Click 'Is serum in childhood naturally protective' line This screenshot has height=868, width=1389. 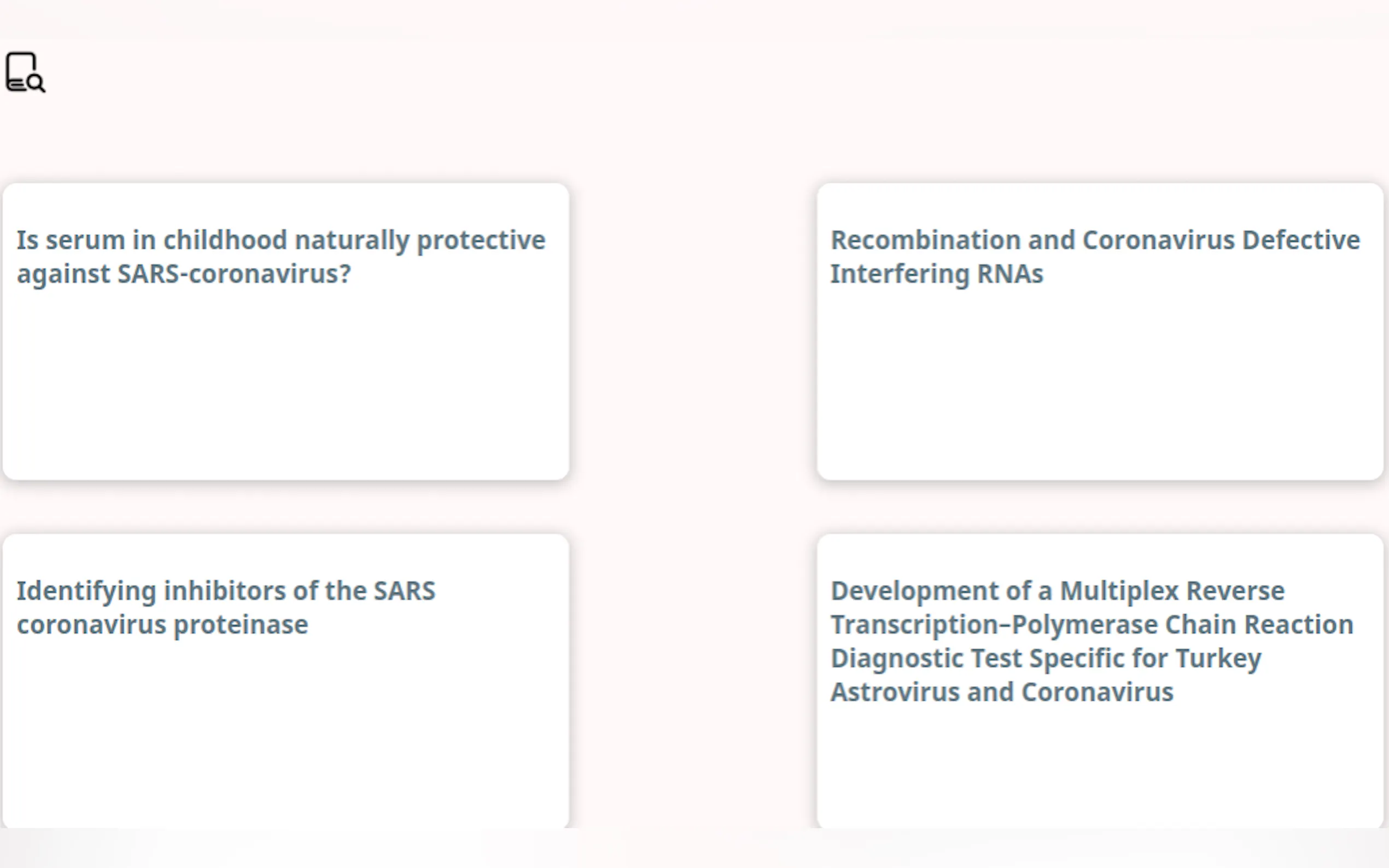tap(280, 240)
